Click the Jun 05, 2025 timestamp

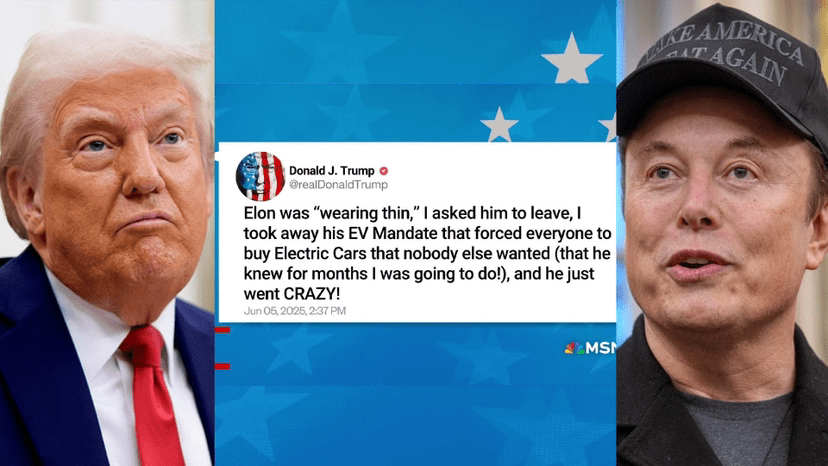[295, 311]
